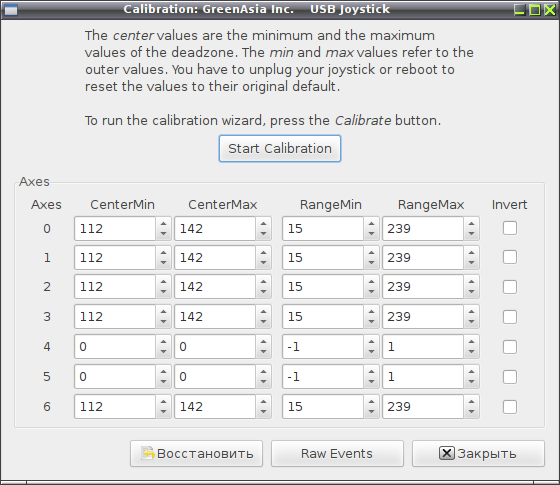The image size is (560, 485).
Task: Increase CenterMax of axis 6 with up arrow
Action: pyautogui.click(x=264, y=402)
